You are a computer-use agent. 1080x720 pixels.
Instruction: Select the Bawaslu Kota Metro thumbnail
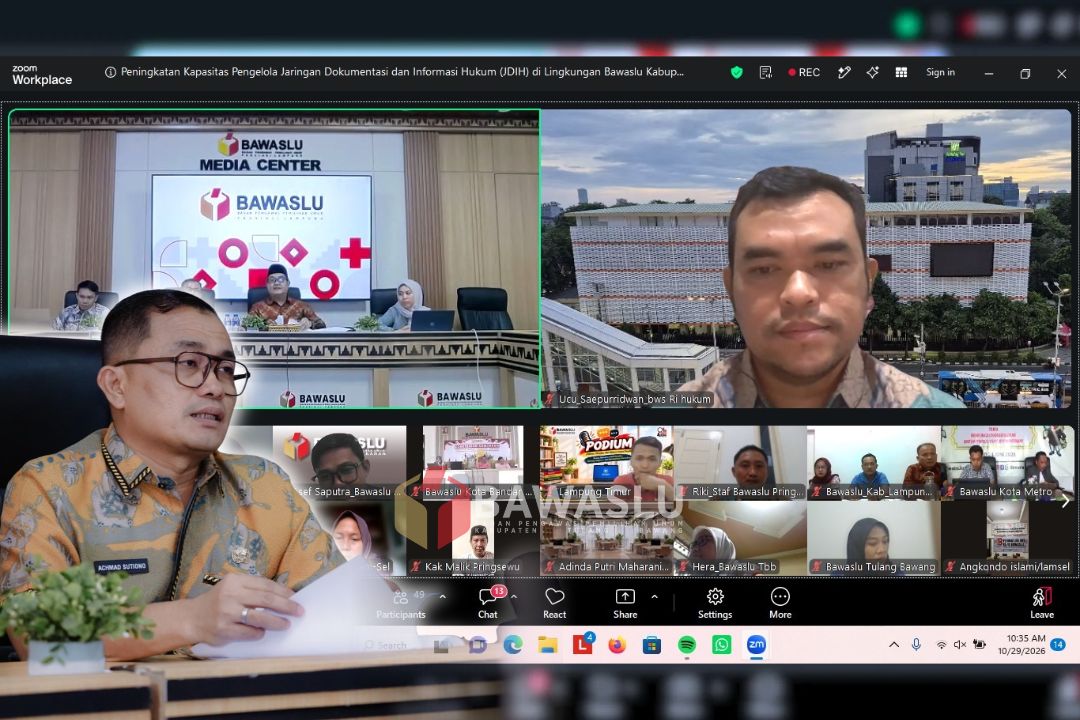[1007, 462]
